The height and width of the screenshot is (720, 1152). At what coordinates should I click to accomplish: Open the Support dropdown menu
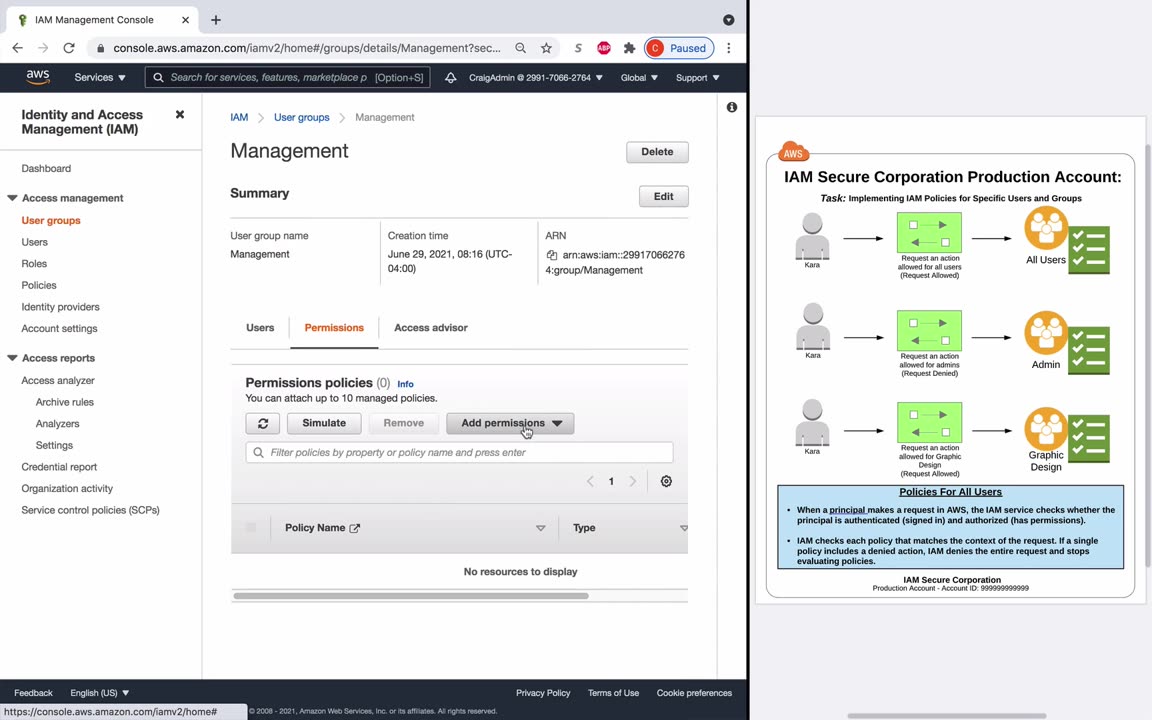pyautogui.click(x=697, y=77)
